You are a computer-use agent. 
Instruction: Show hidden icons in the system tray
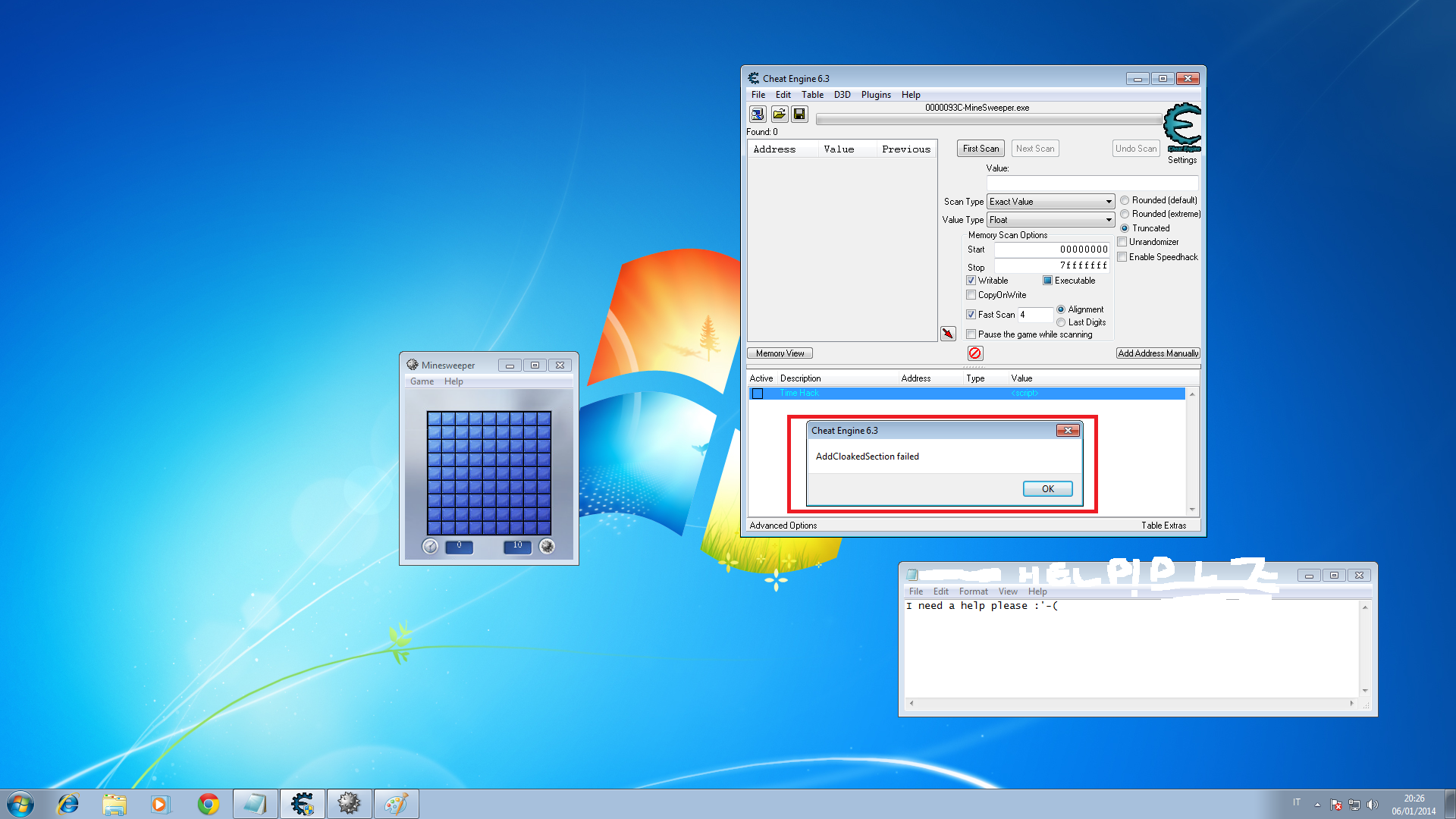(x=1317, y=805)
